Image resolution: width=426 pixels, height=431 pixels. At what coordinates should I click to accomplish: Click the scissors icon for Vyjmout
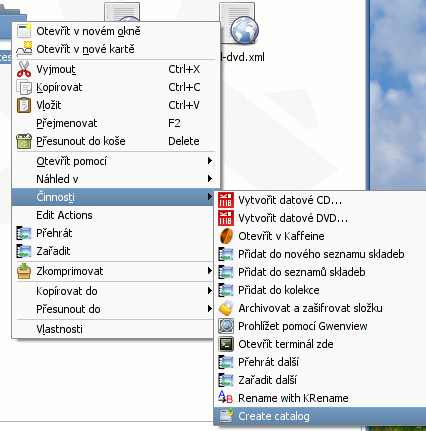click(x=24, y=69)
